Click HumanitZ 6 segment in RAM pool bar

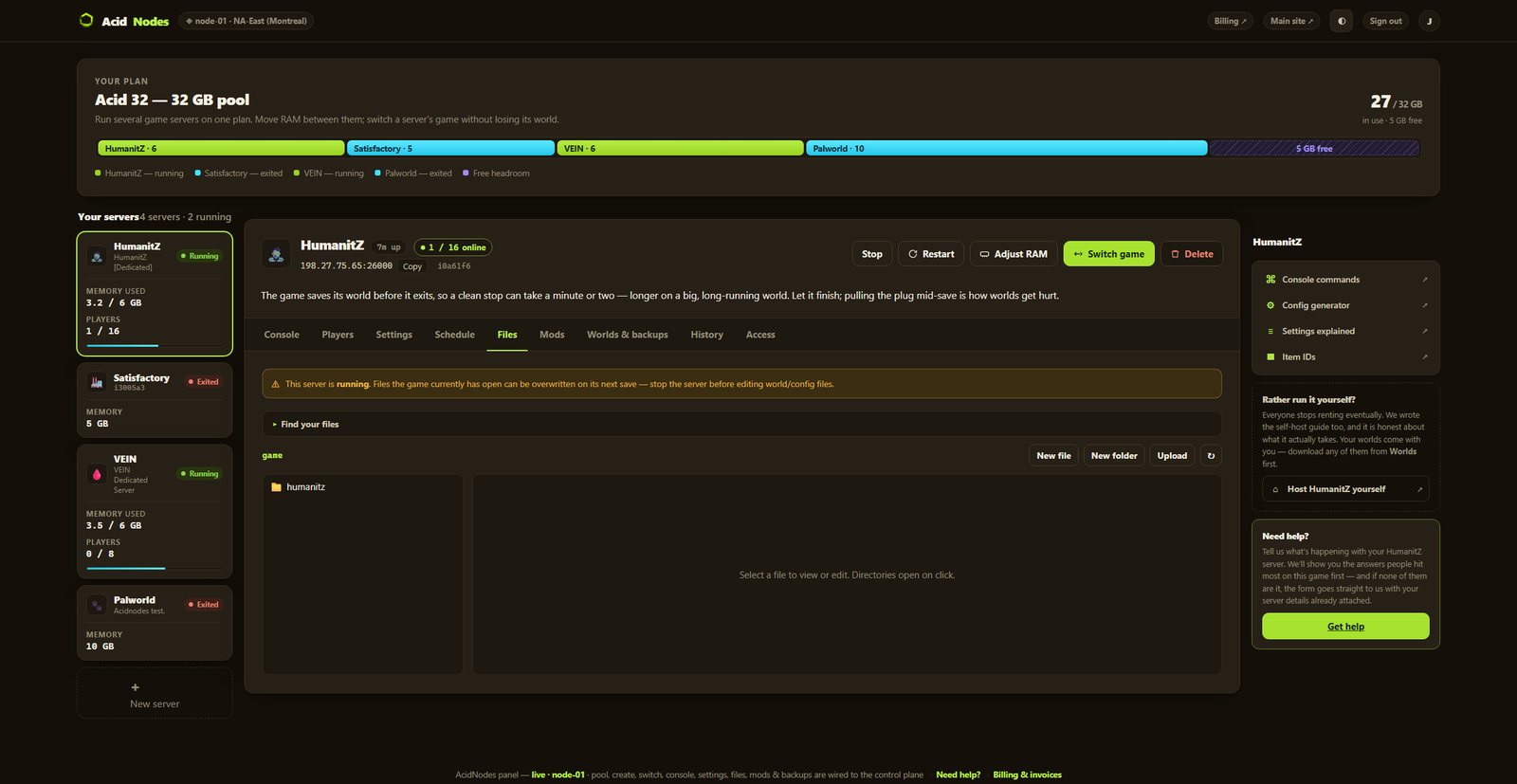point(221,149)
